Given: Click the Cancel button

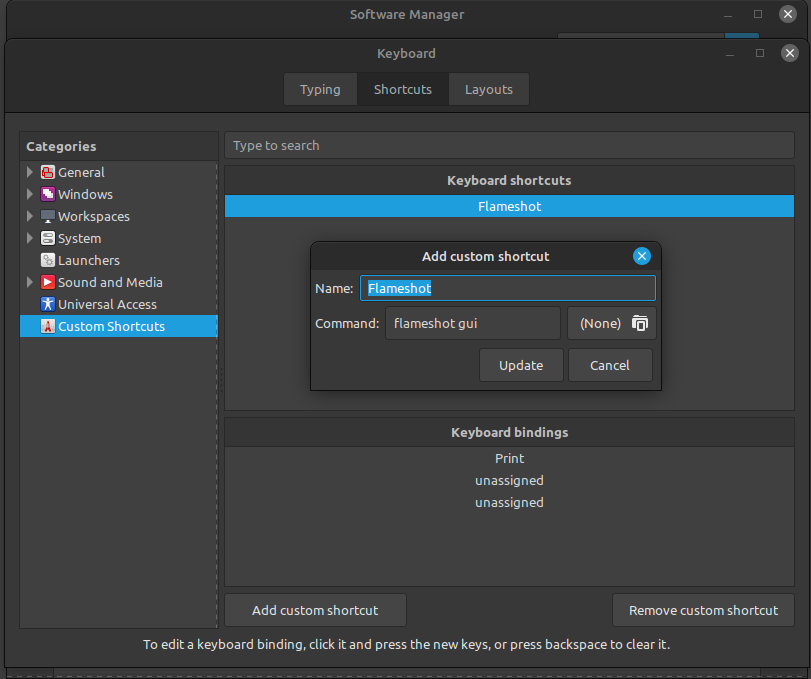Looking at the screenshot, I should click(x=610, y=365).
